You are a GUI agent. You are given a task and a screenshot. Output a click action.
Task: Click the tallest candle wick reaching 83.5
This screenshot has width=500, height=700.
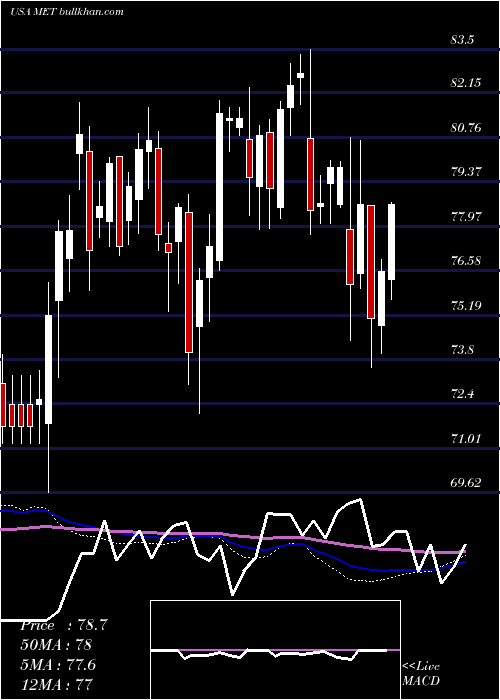pos(310,142)
